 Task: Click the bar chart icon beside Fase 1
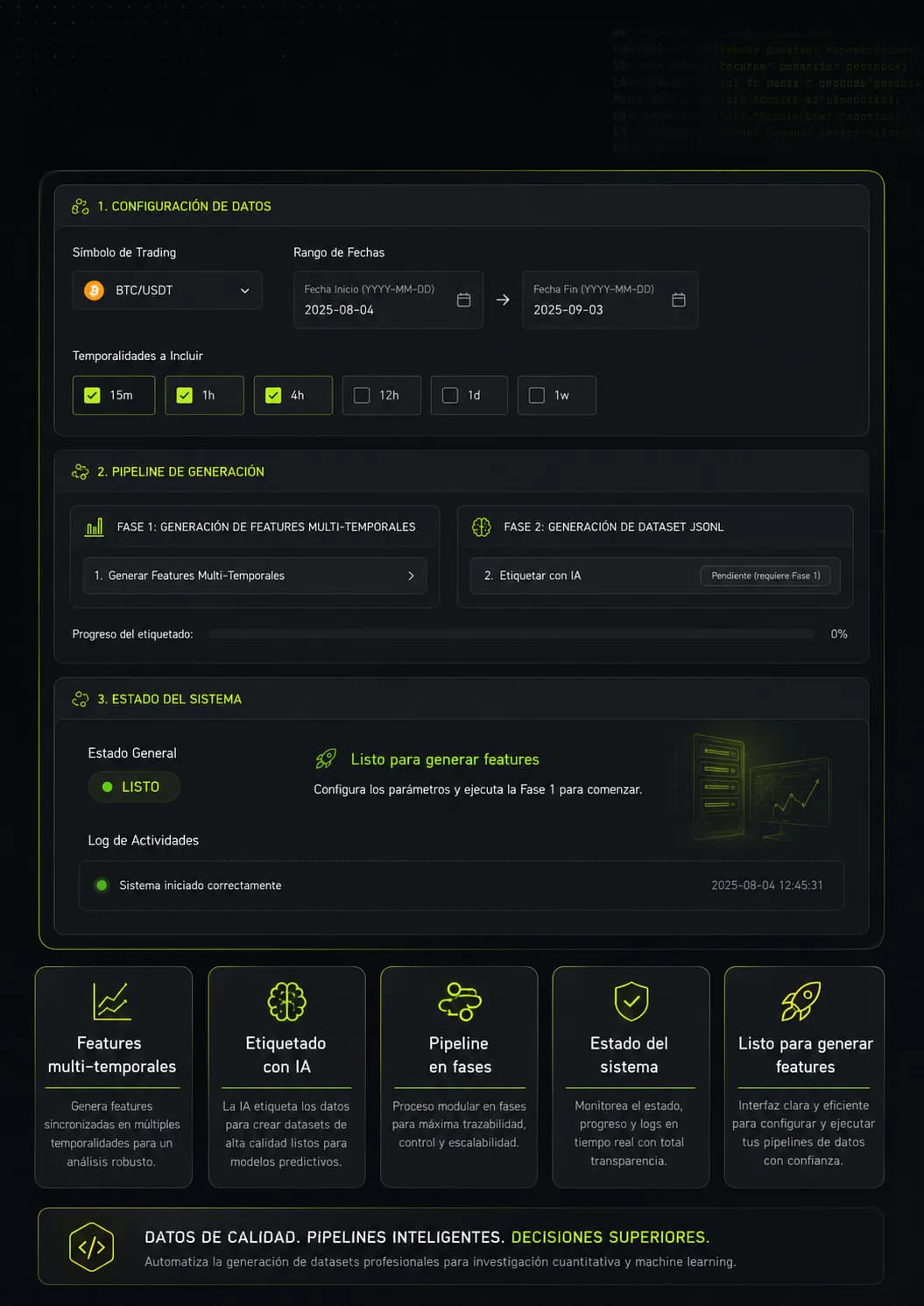[x=95, y=527]
